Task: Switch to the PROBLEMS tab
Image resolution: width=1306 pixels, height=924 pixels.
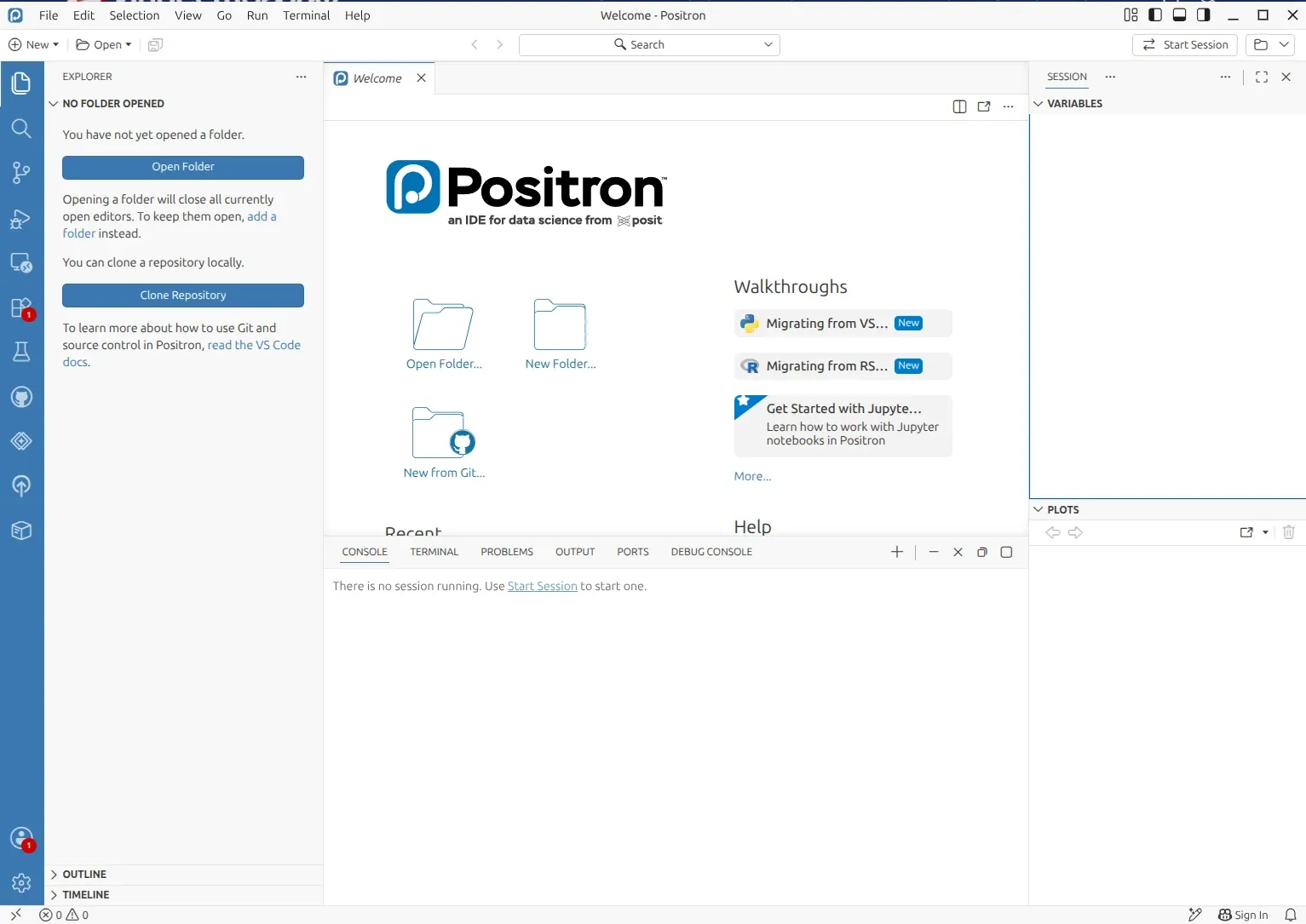Action: (x=507, y=552)
